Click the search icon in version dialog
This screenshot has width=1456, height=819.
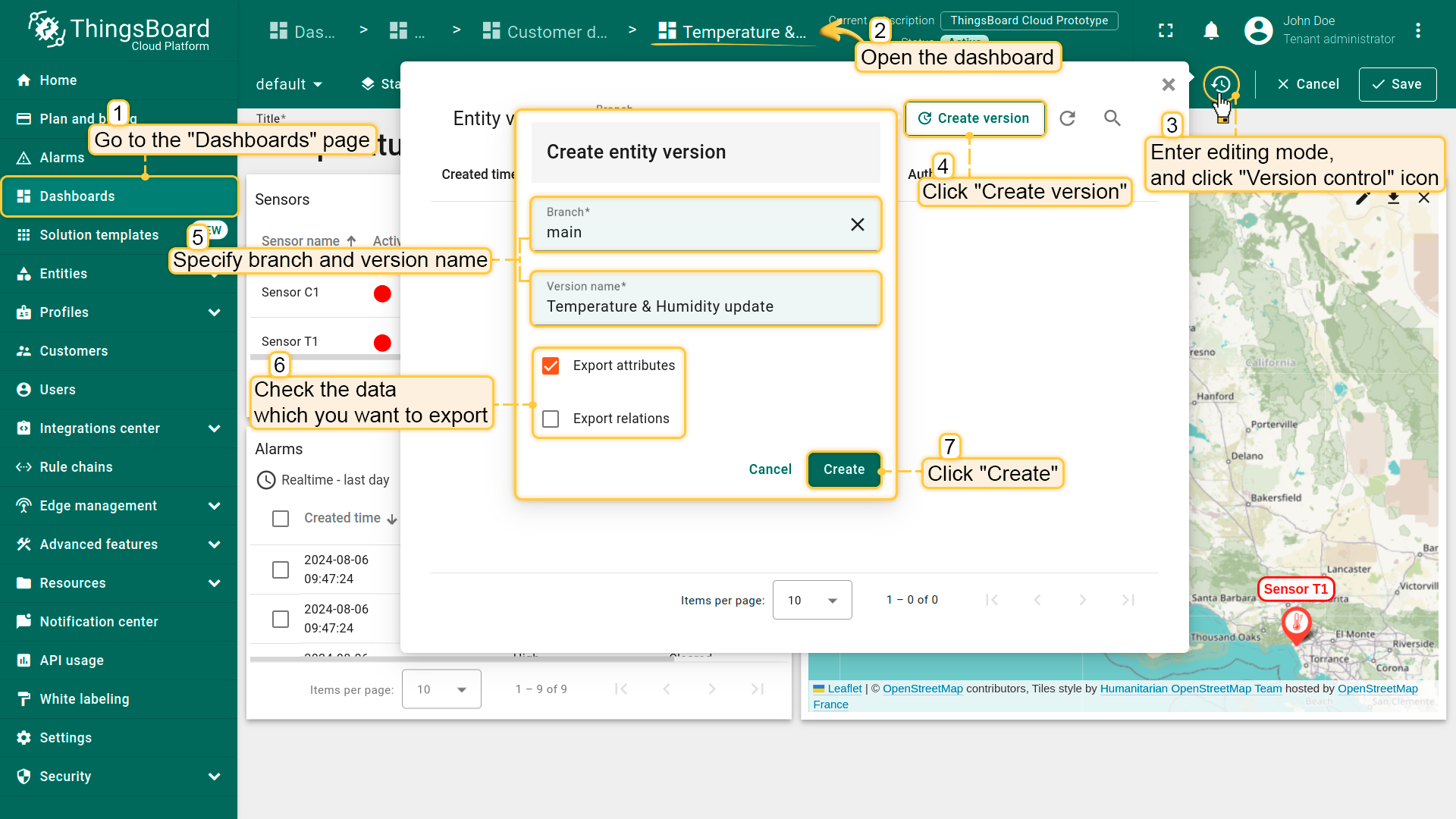(1112, 118)
